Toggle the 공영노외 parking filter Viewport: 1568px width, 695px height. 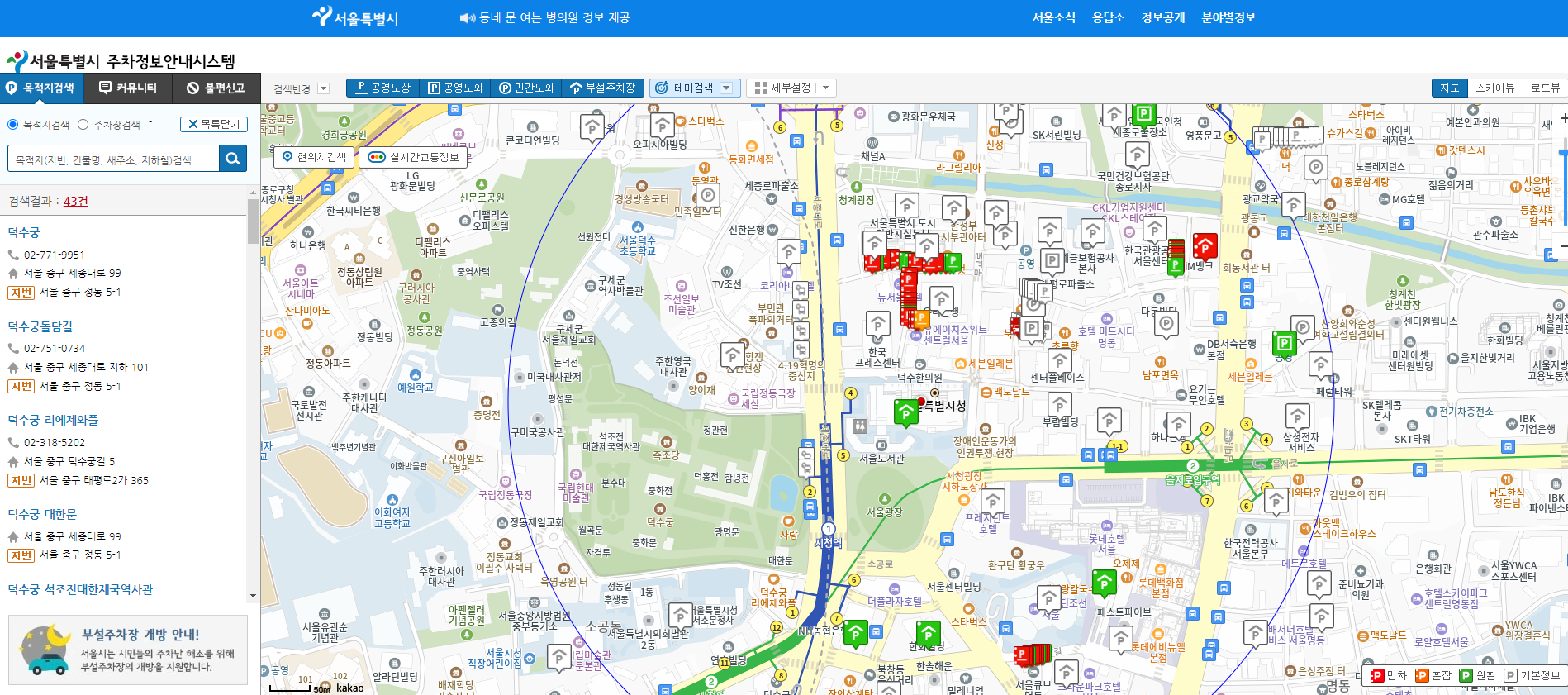[455, 88]
